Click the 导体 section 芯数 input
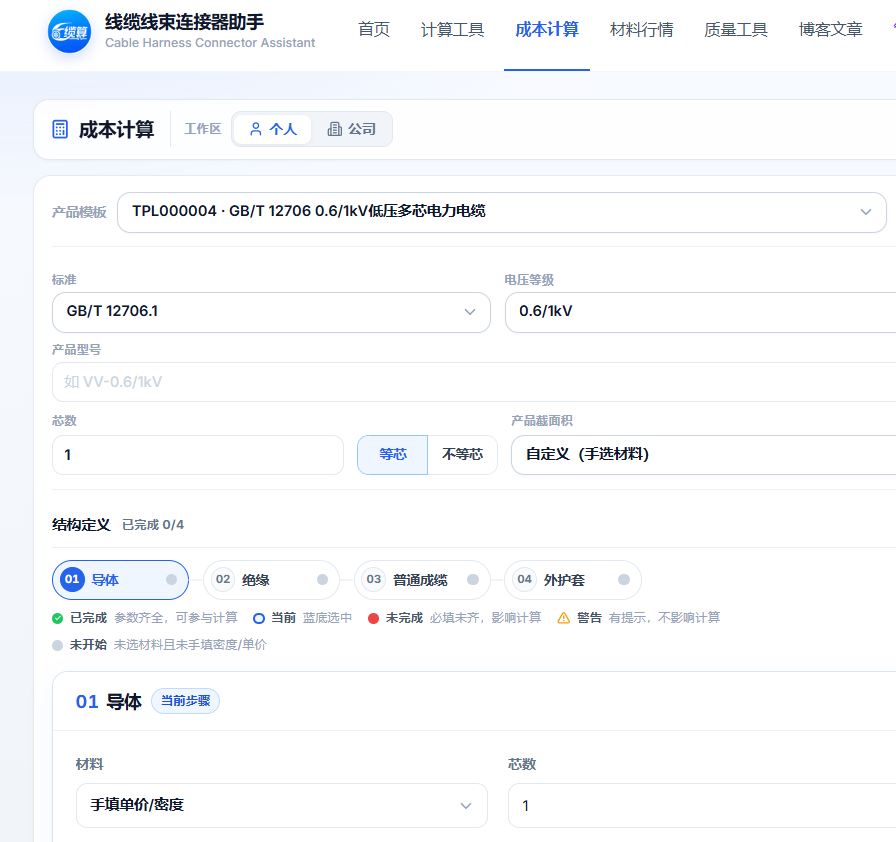Screen dimensions: 896x842 [702, 805]
